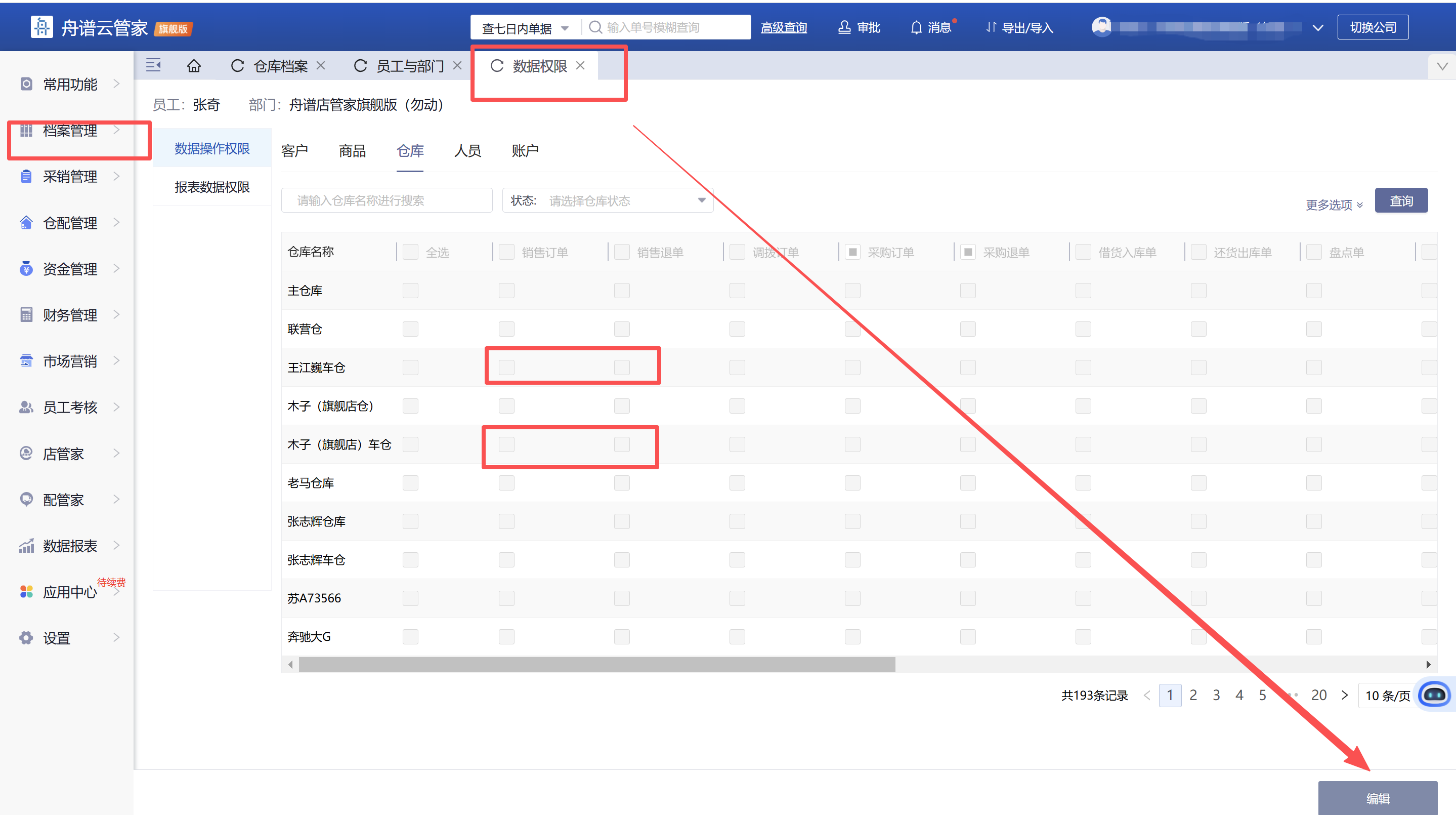Switch to the 商品 tab

[x=352, y=150]
